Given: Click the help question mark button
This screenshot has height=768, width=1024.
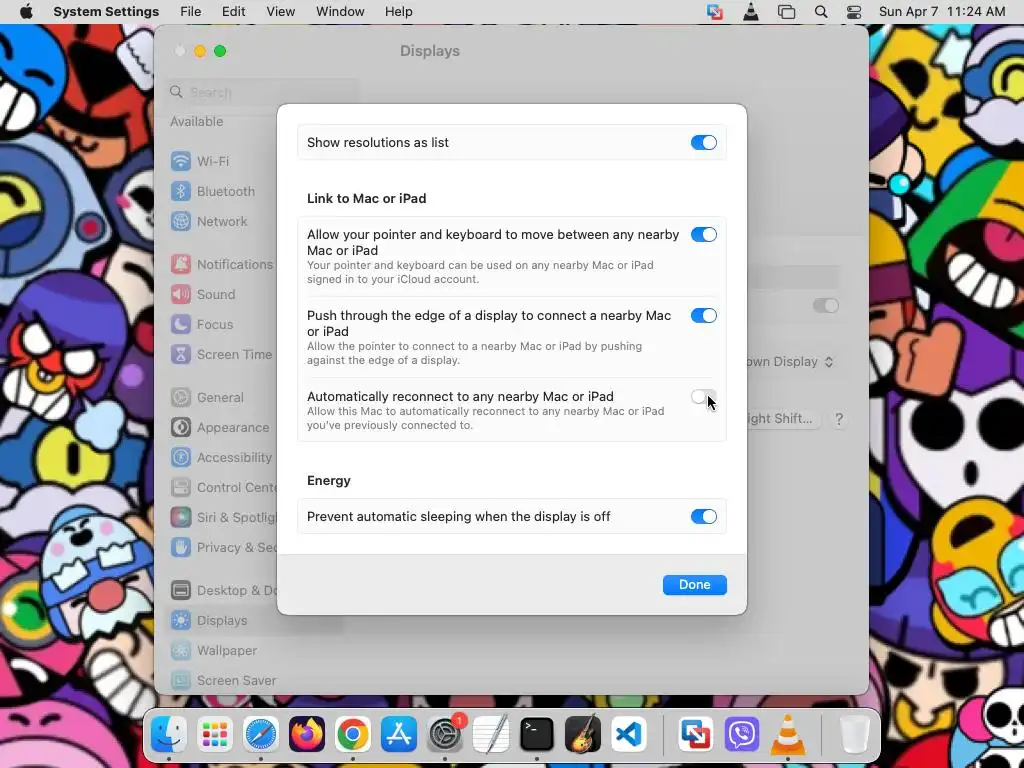Looking at the screenshot, I should tap(839, 419).
